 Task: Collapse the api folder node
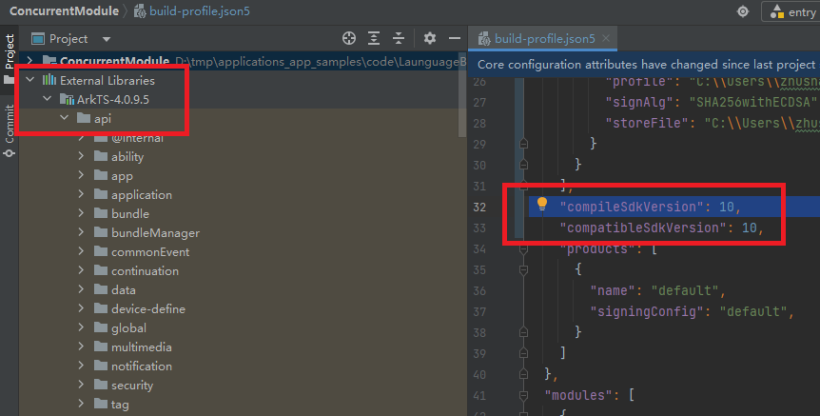(64, 118)
